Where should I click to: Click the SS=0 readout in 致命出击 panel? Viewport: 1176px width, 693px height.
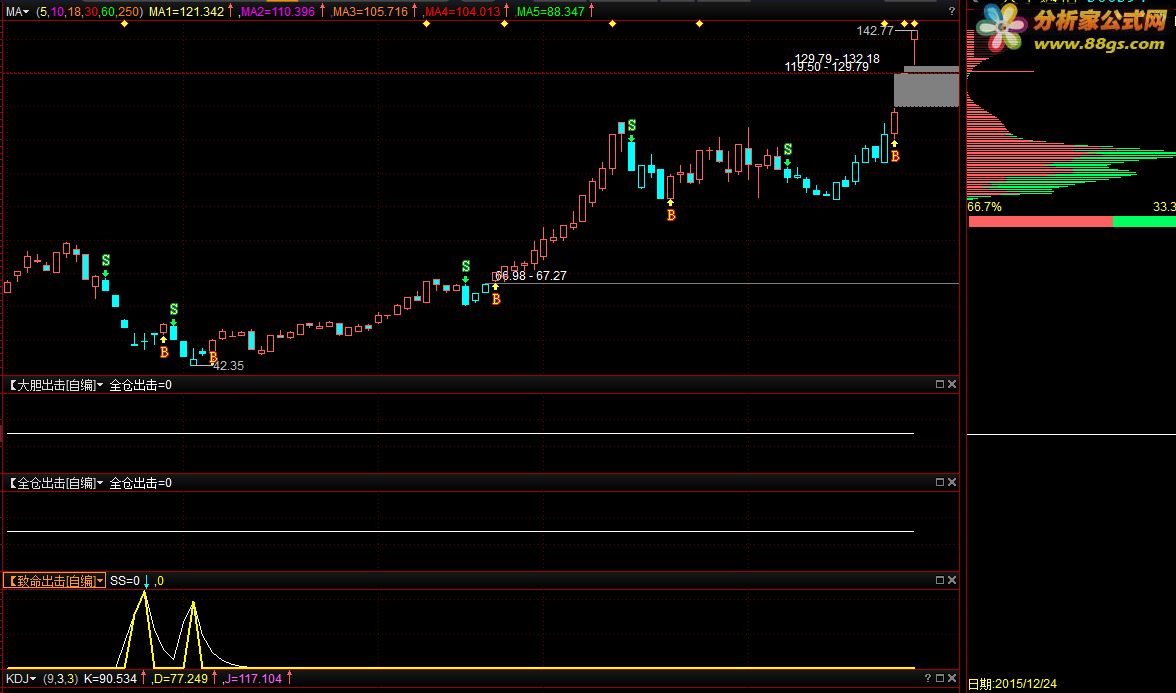(124, 580)
